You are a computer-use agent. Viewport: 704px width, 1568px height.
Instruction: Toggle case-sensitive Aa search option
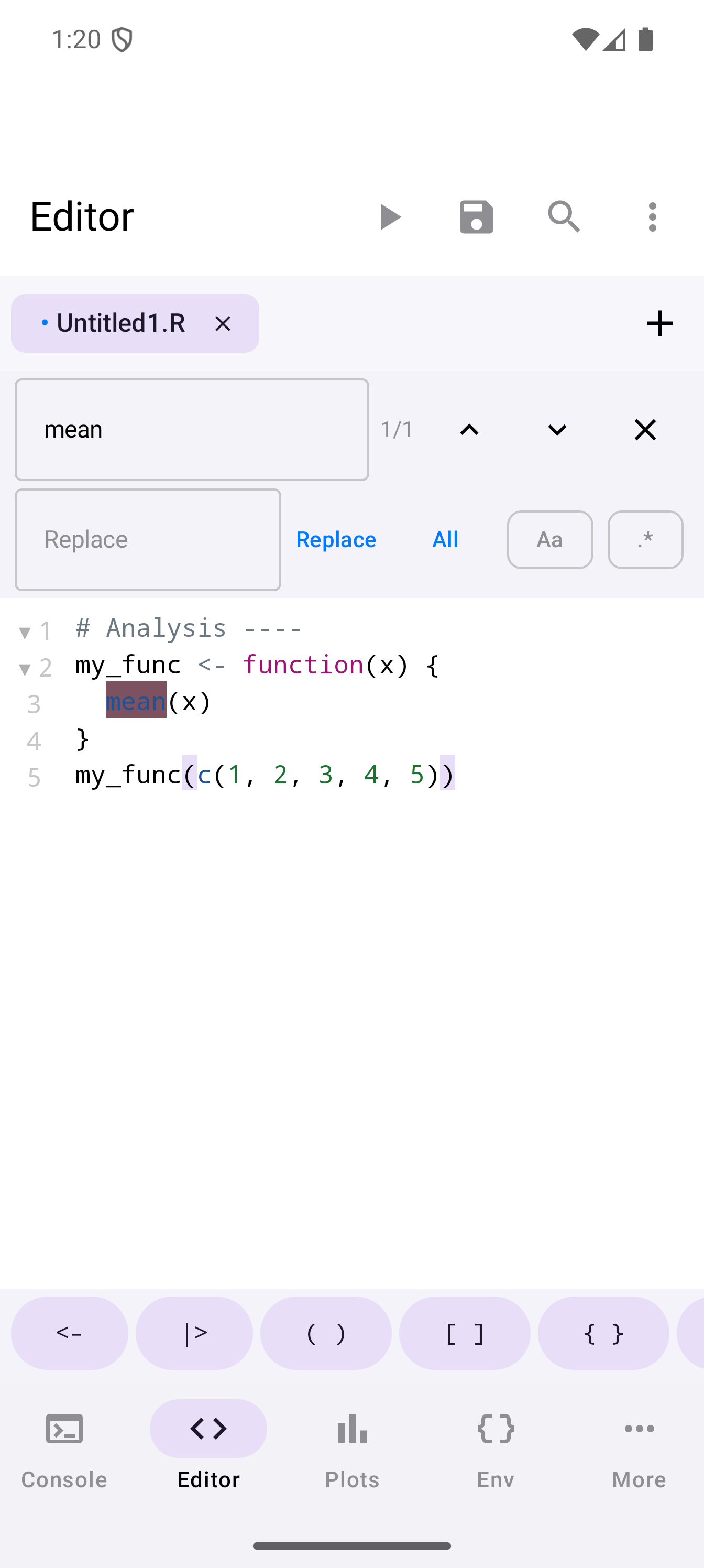coord(549,540)
